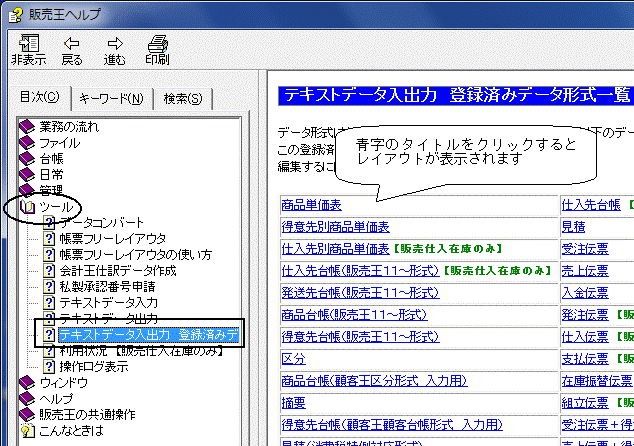Open the 仕入先台帳 link in right column
This screenshot has height=446, width=634.
tap(591, 205)
